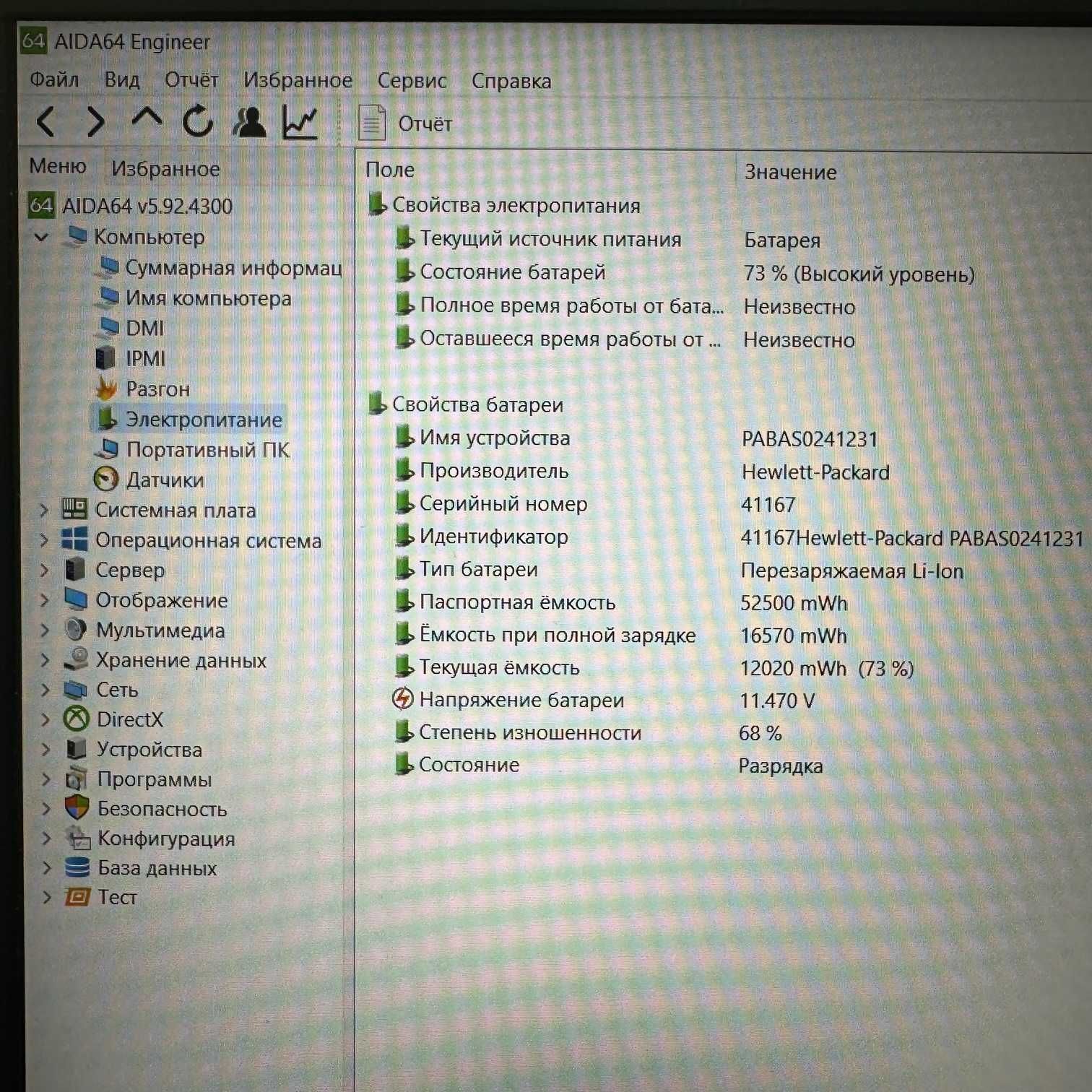Open the user profile toolbar icon
Viewport: 1092px width, 1092px height.
click(x=249, y=121)
